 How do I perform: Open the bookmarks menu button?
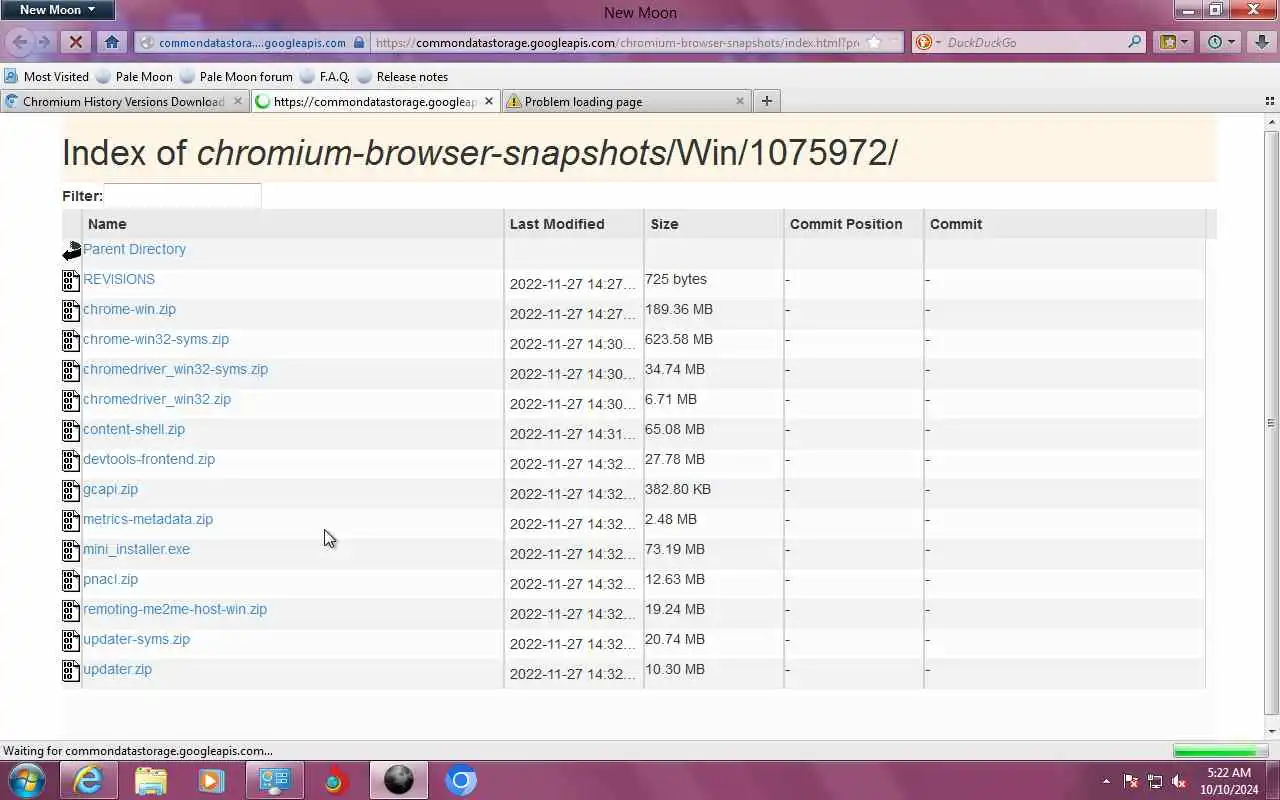[1173, 42]
